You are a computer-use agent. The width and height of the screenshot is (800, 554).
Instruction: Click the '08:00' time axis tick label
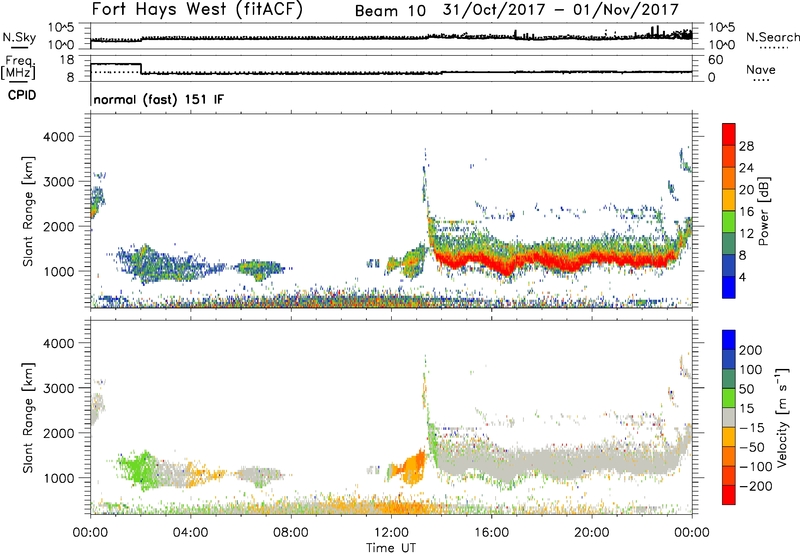tap(291, 533)
